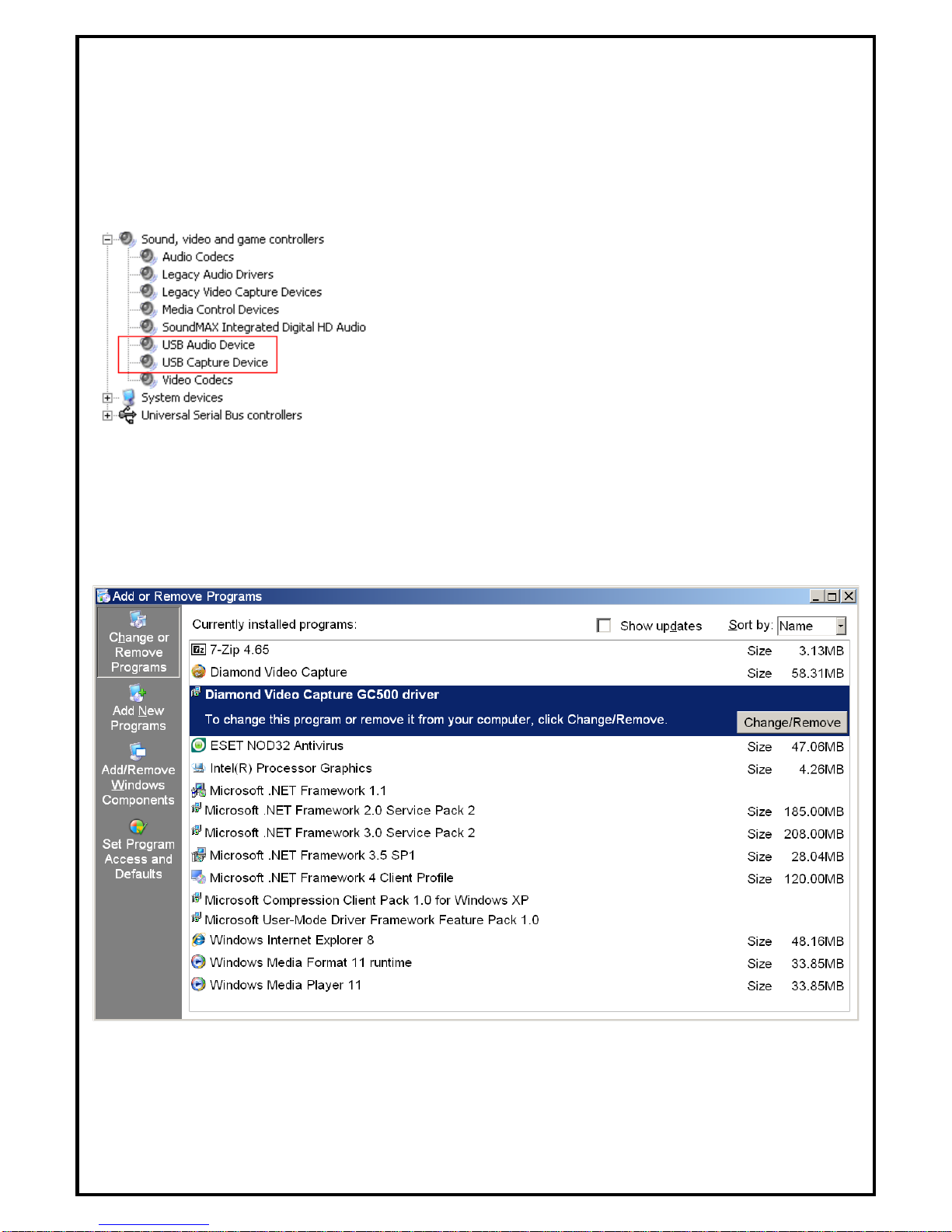
Task: Click the USB Audio Device speaker icon
Action: point(148,344)
